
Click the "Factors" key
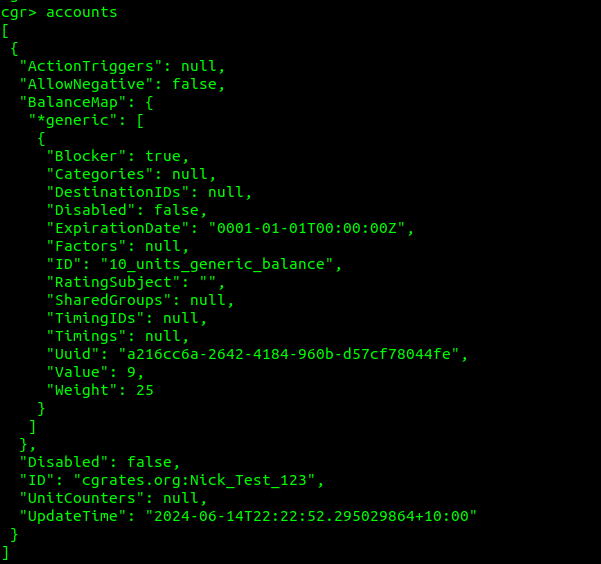pyautogui.click(x=87, y=246)
